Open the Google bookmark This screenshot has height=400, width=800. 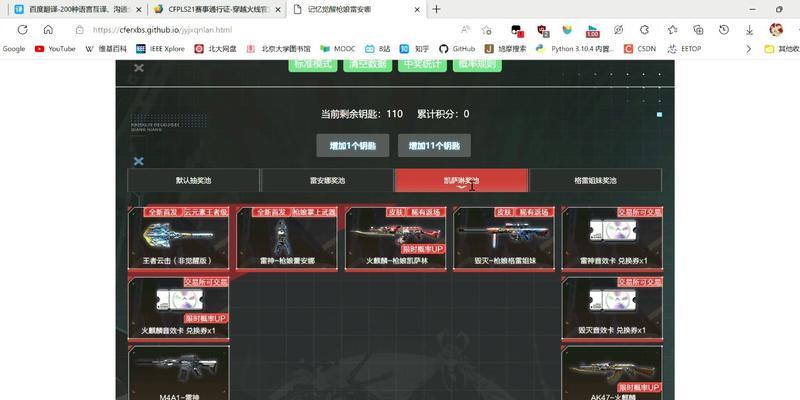coord(13,49)
